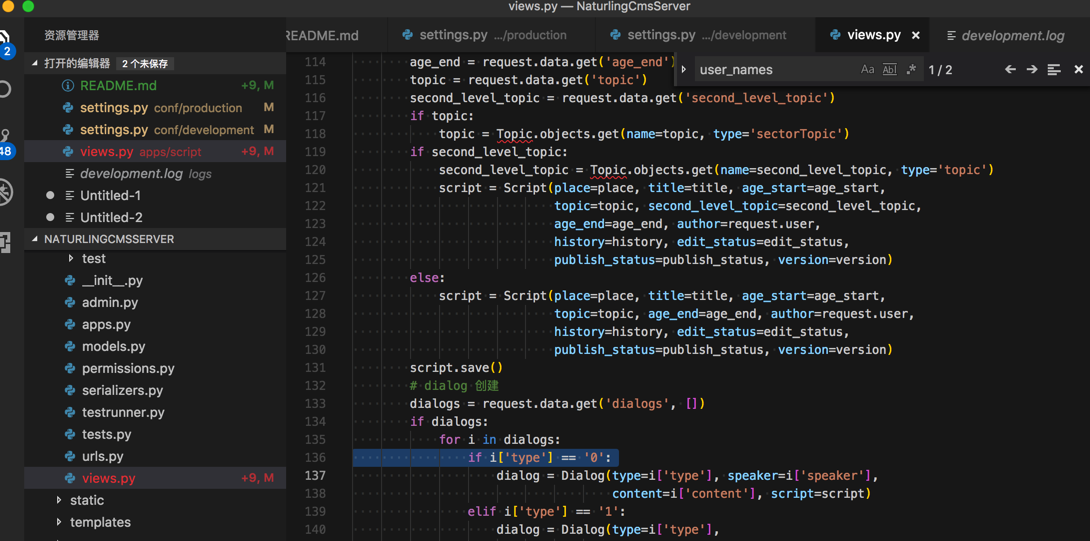Click the script.save() code line

456,367
